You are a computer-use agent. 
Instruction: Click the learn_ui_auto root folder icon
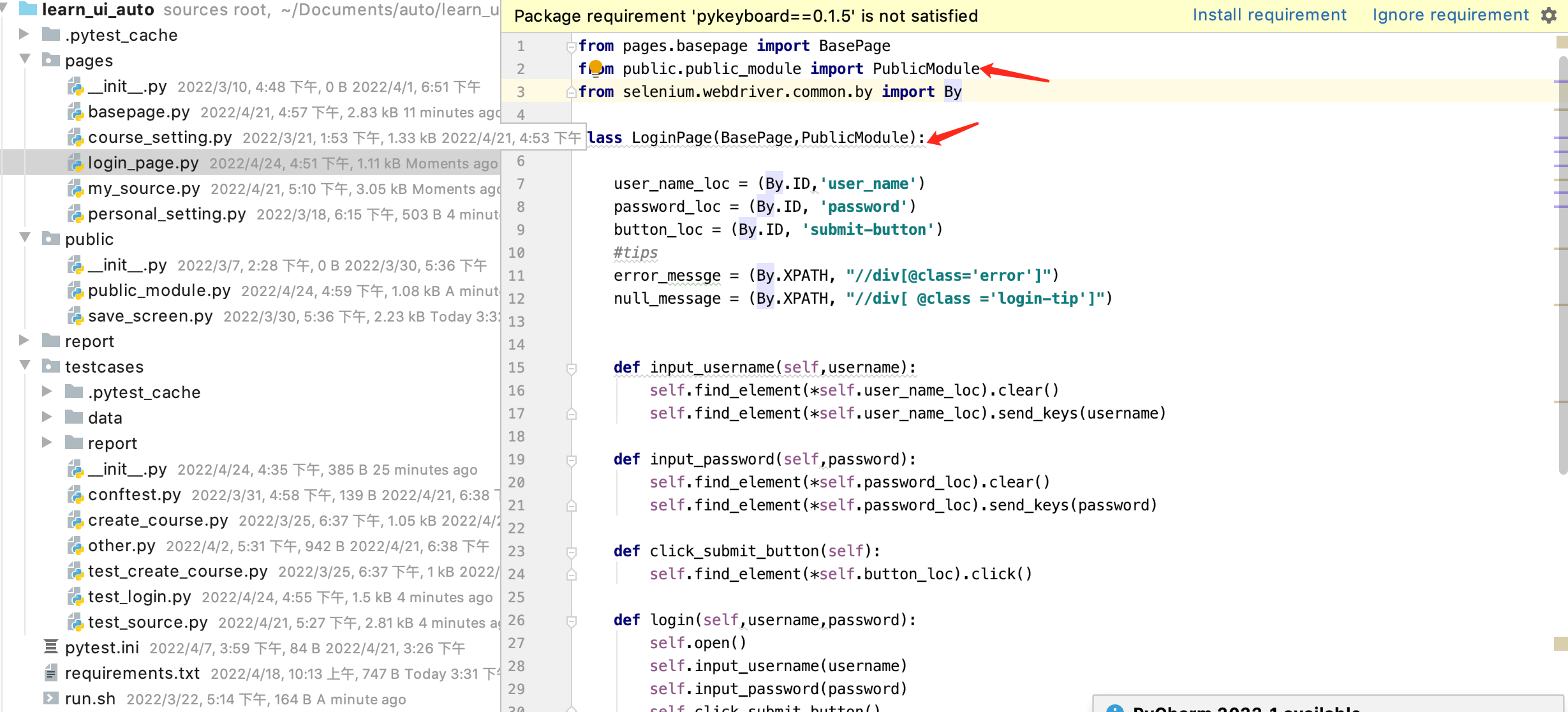coord(28,8)
